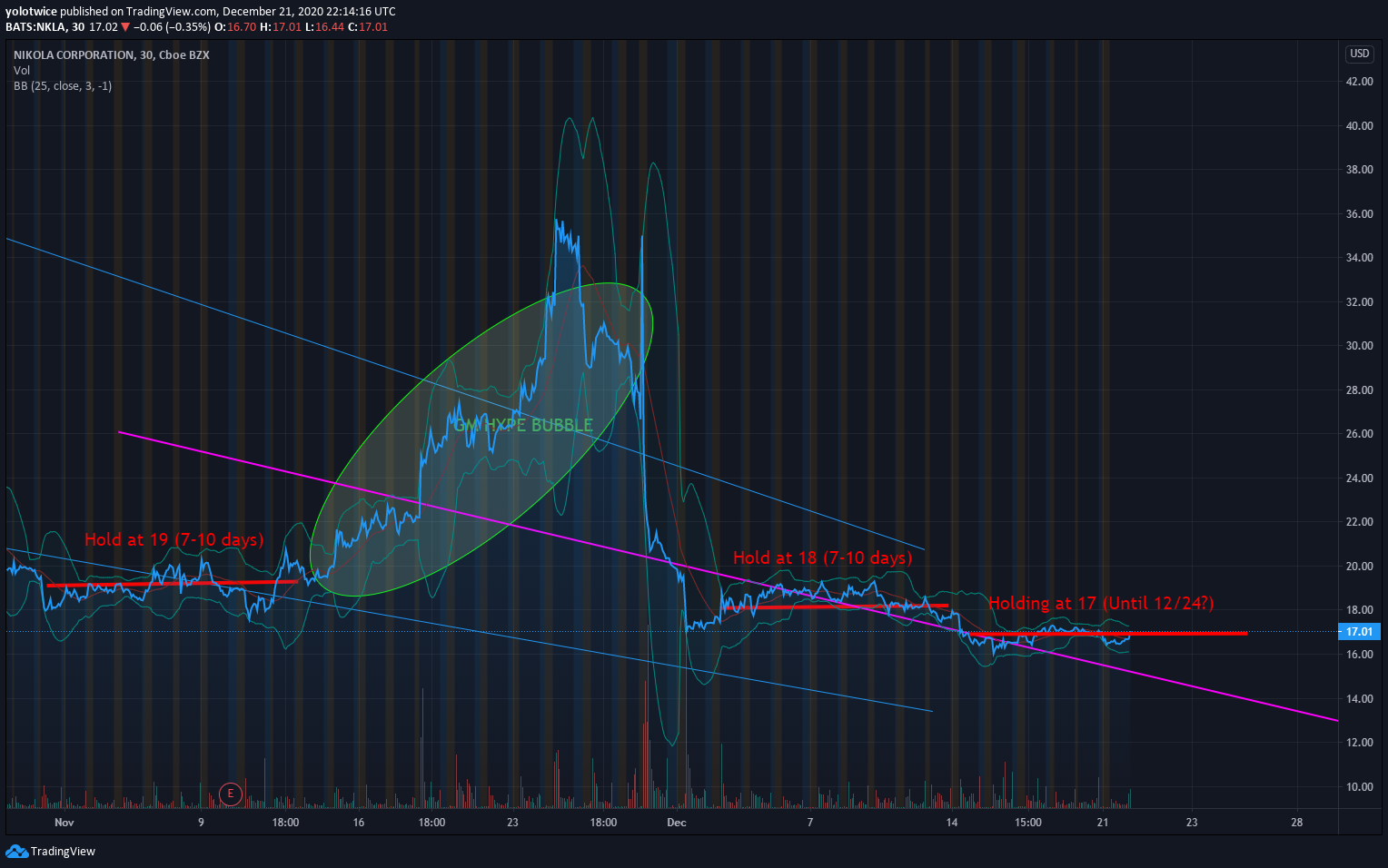This screenshot has height=868, width=1388.
Task: Click the TradingView wordmark text
Action: (x=63, y=852)
